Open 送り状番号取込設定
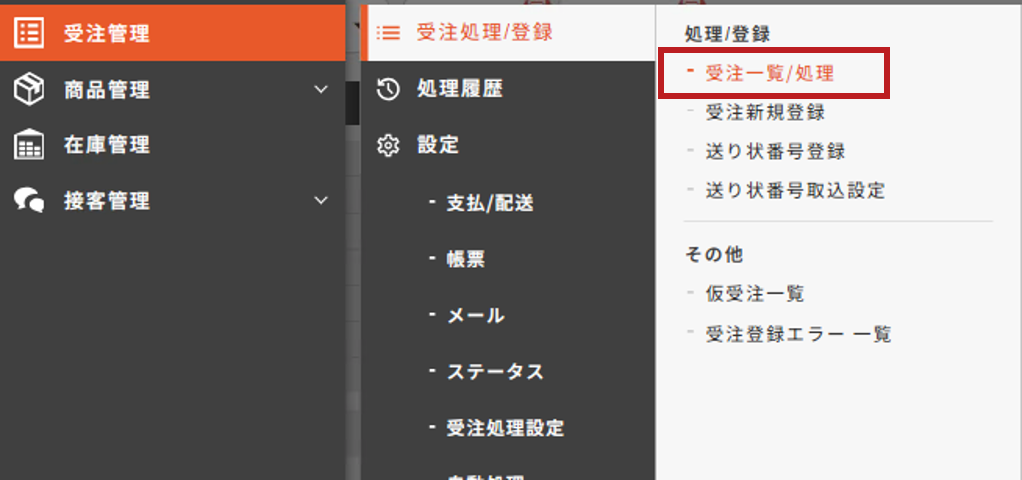1022x480 pixels. (x=795, y=190)
